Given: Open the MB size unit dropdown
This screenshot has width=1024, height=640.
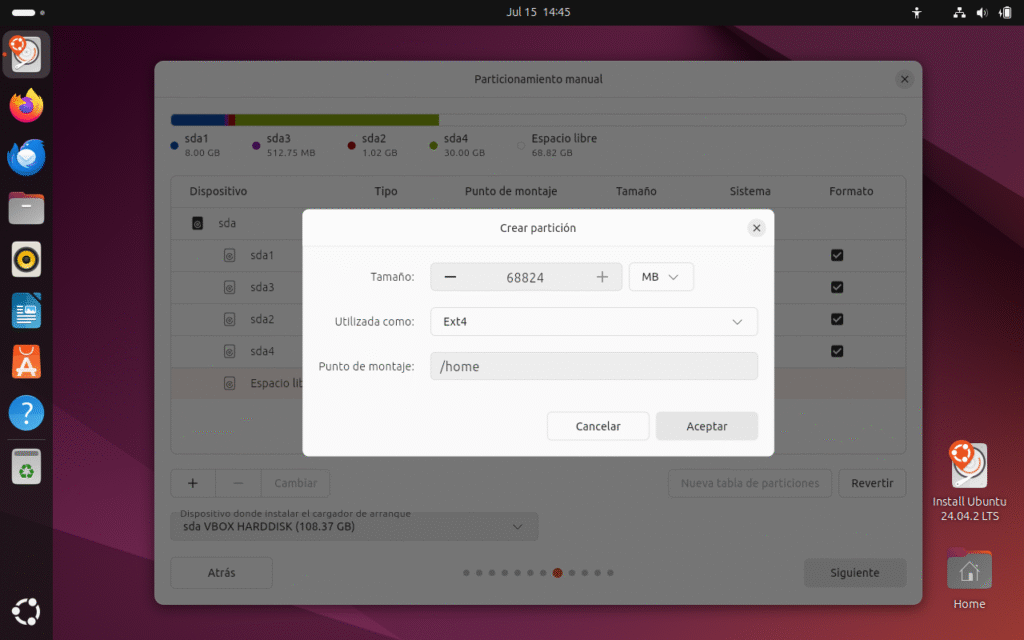Looking at the screenshot, I should coord(661,277).
